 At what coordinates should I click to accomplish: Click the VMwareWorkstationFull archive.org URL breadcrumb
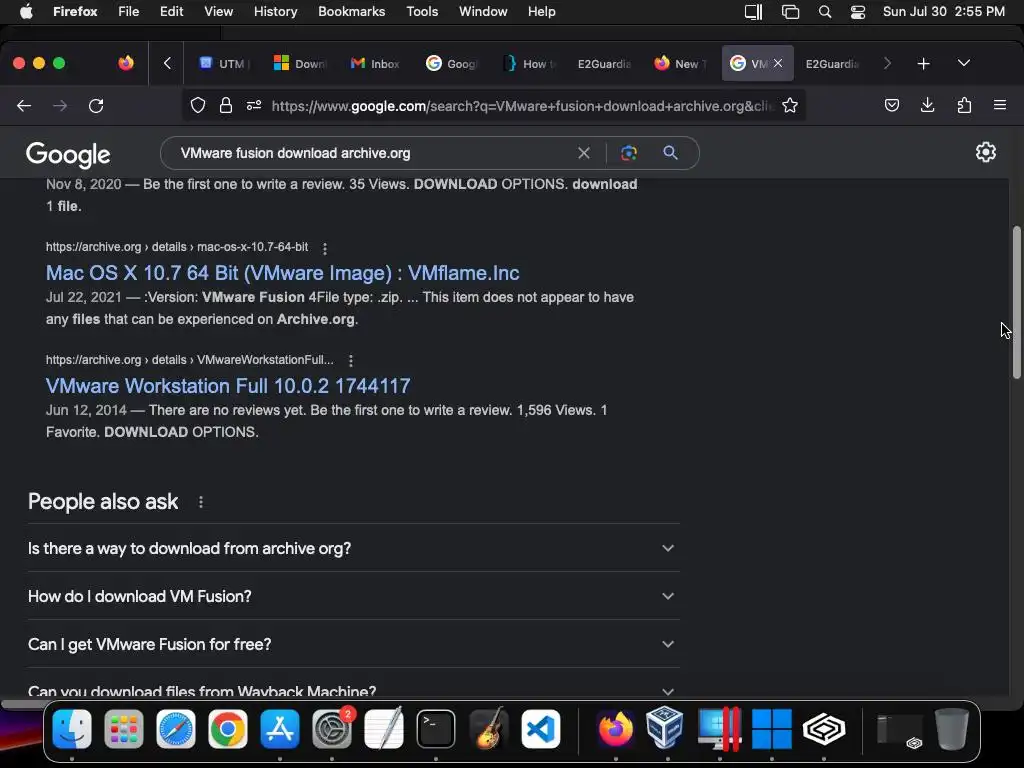(x=189, y=360)
